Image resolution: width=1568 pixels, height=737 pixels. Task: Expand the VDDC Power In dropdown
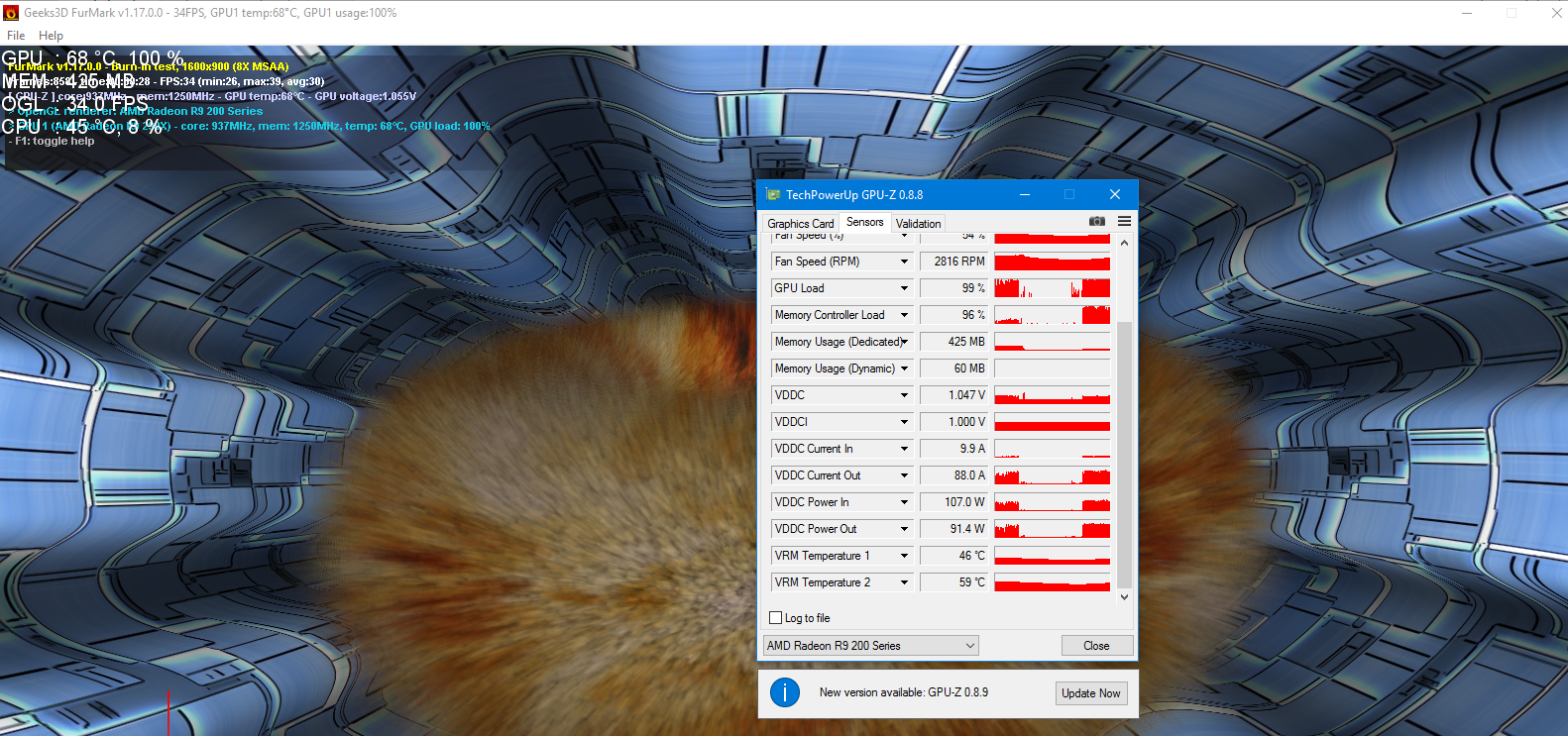click(904, 502)
